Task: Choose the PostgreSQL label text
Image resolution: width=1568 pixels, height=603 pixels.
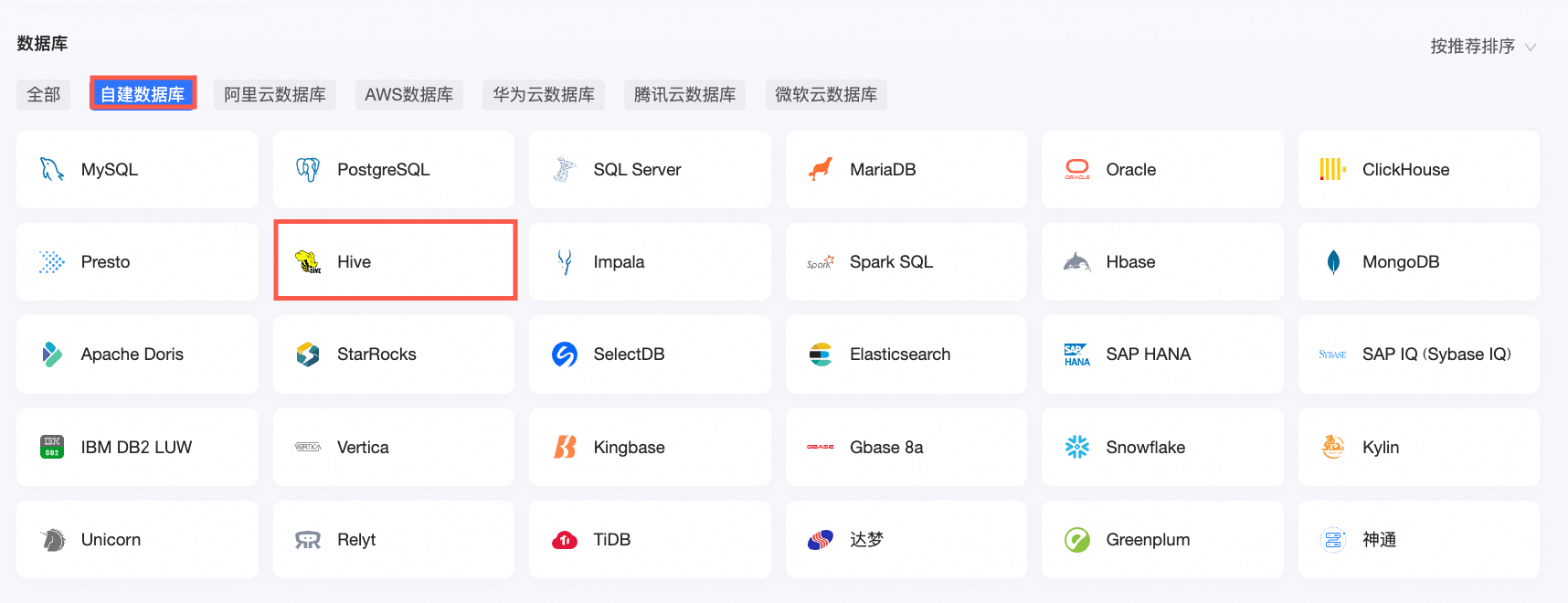Action: [383, 169]
